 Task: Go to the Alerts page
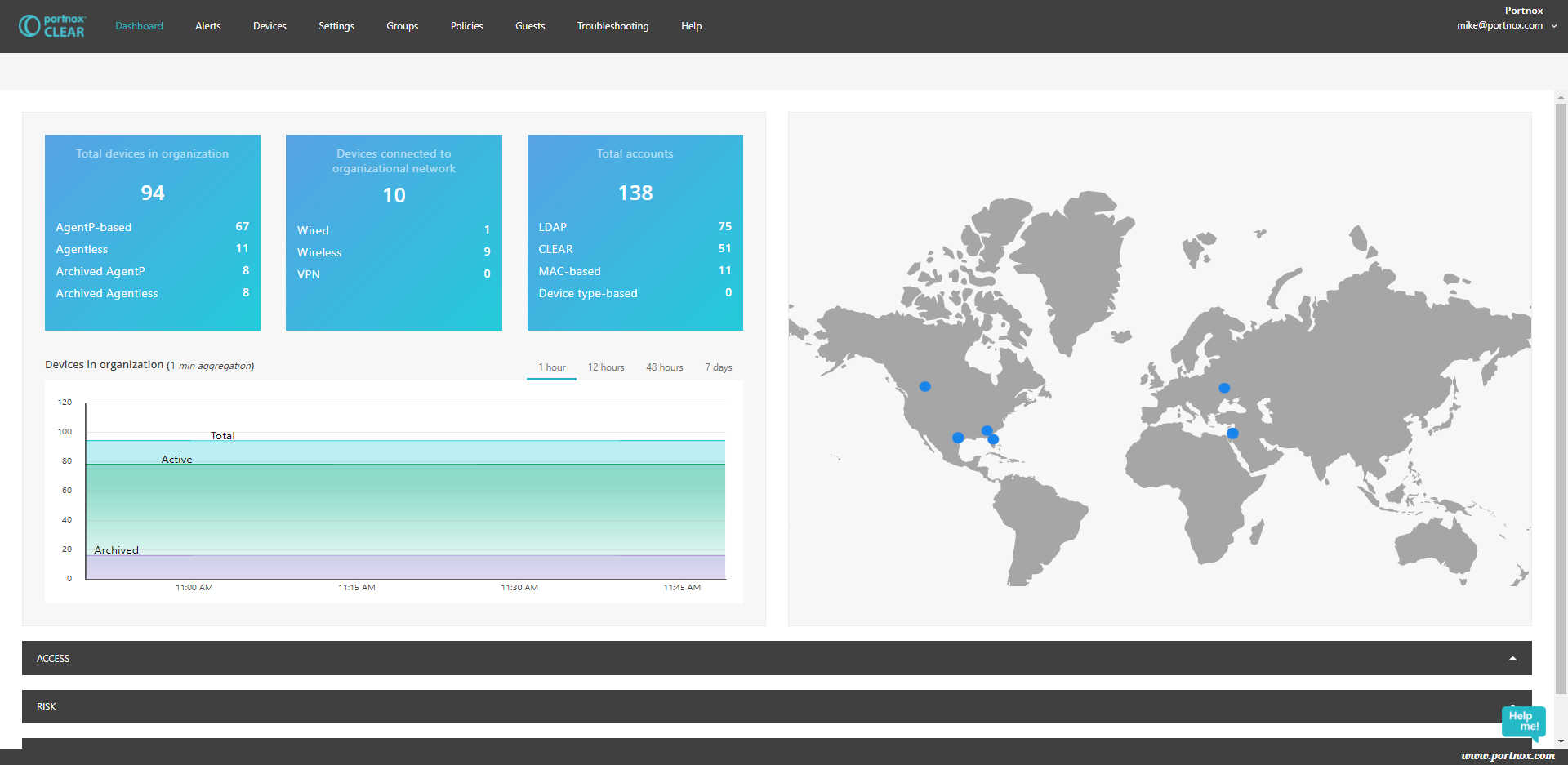[208, 26]
